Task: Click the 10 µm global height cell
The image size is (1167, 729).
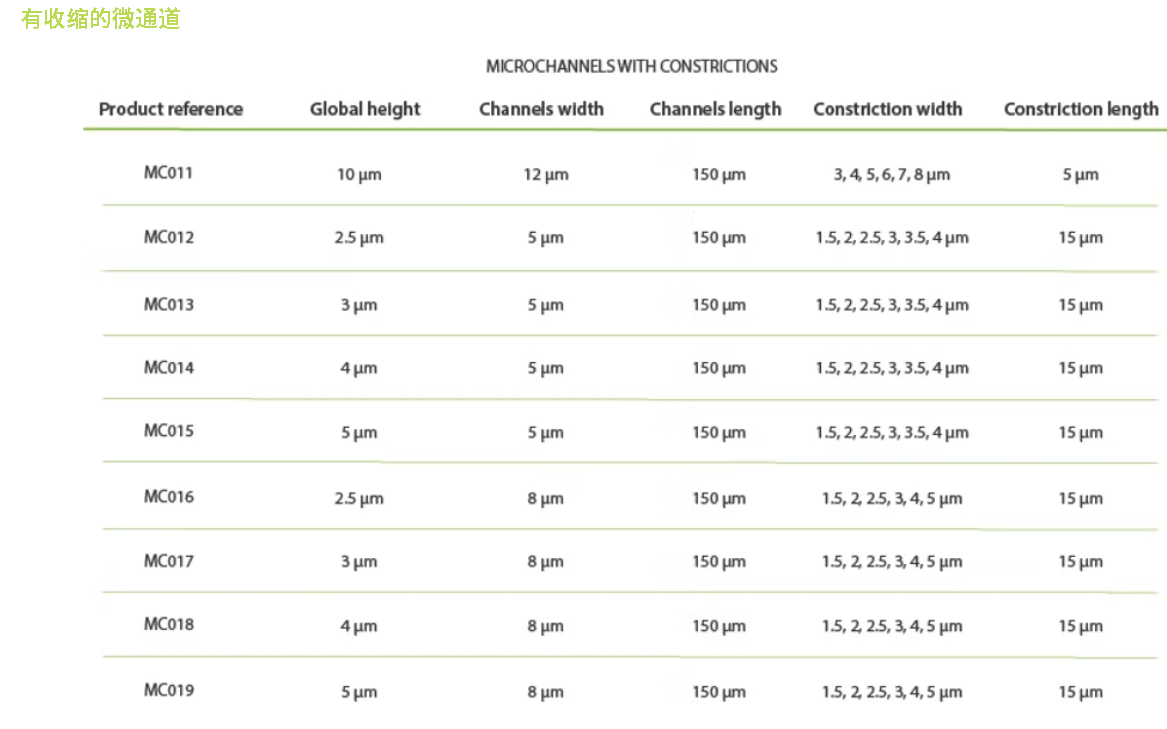Action: click(359, 175)
